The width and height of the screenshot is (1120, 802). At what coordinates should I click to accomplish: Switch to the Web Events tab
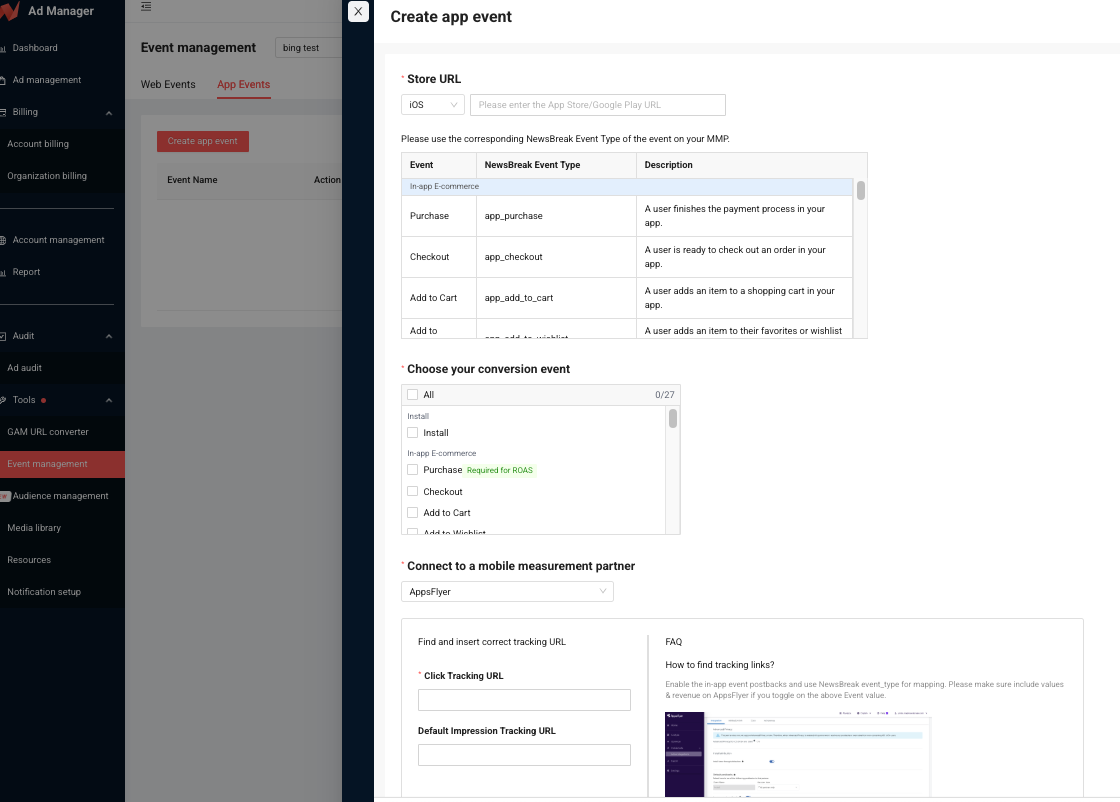(168, 85)
